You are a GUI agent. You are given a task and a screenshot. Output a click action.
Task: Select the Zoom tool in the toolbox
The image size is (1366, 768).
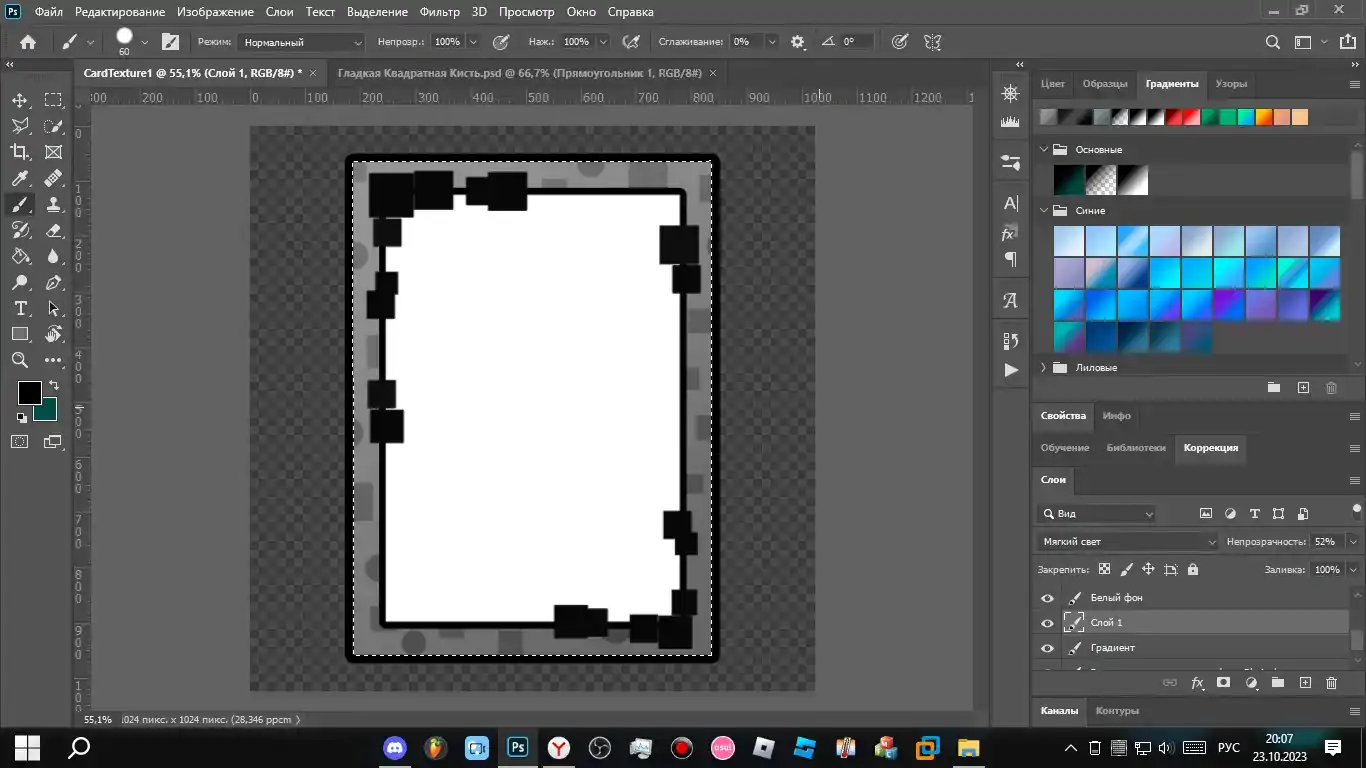(x=20, y=360)
